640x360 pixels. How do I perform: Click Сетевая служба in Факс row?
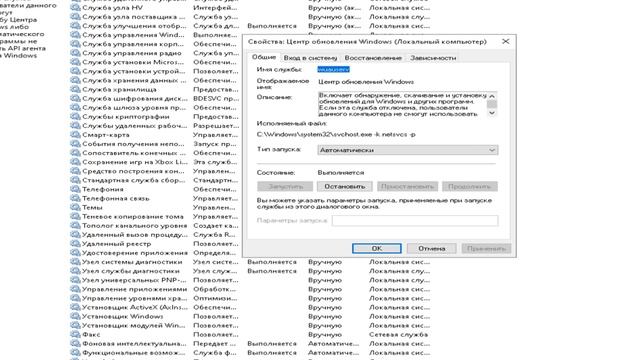click(398, 334)
